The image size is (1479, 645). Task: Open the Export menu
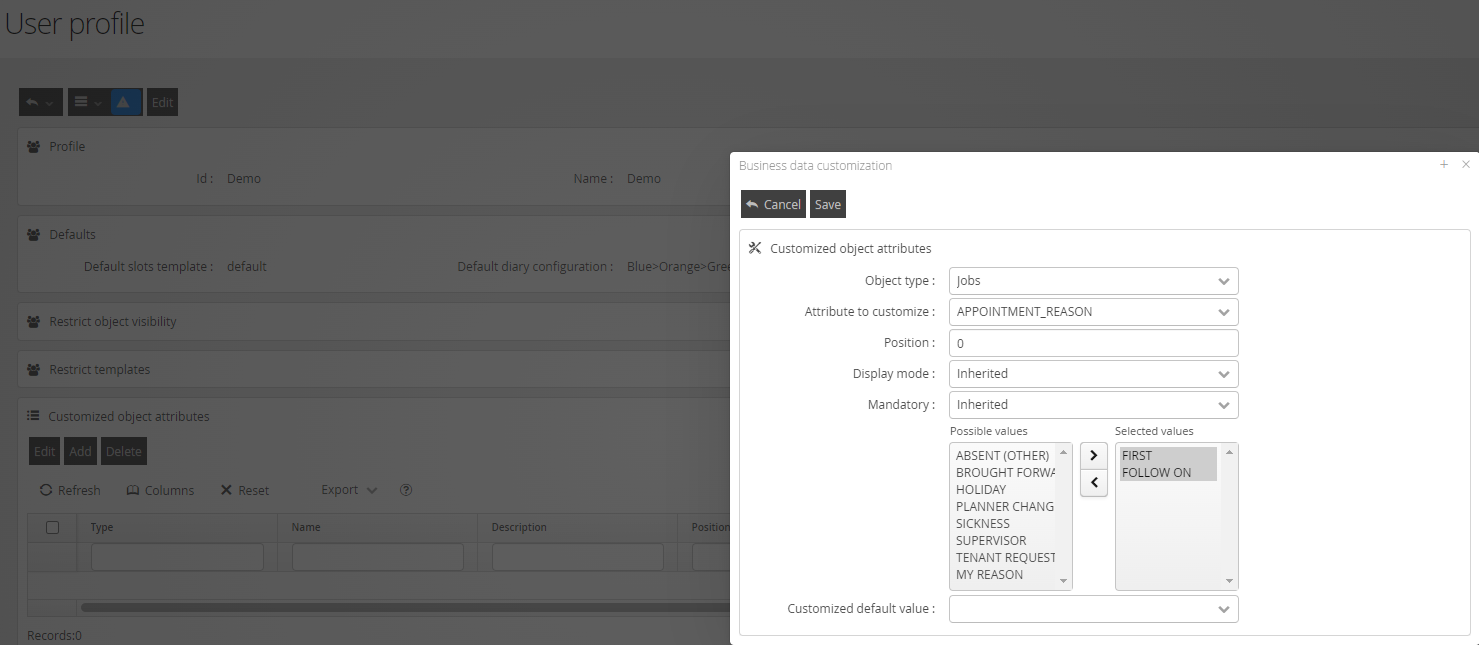pos(349,490)
